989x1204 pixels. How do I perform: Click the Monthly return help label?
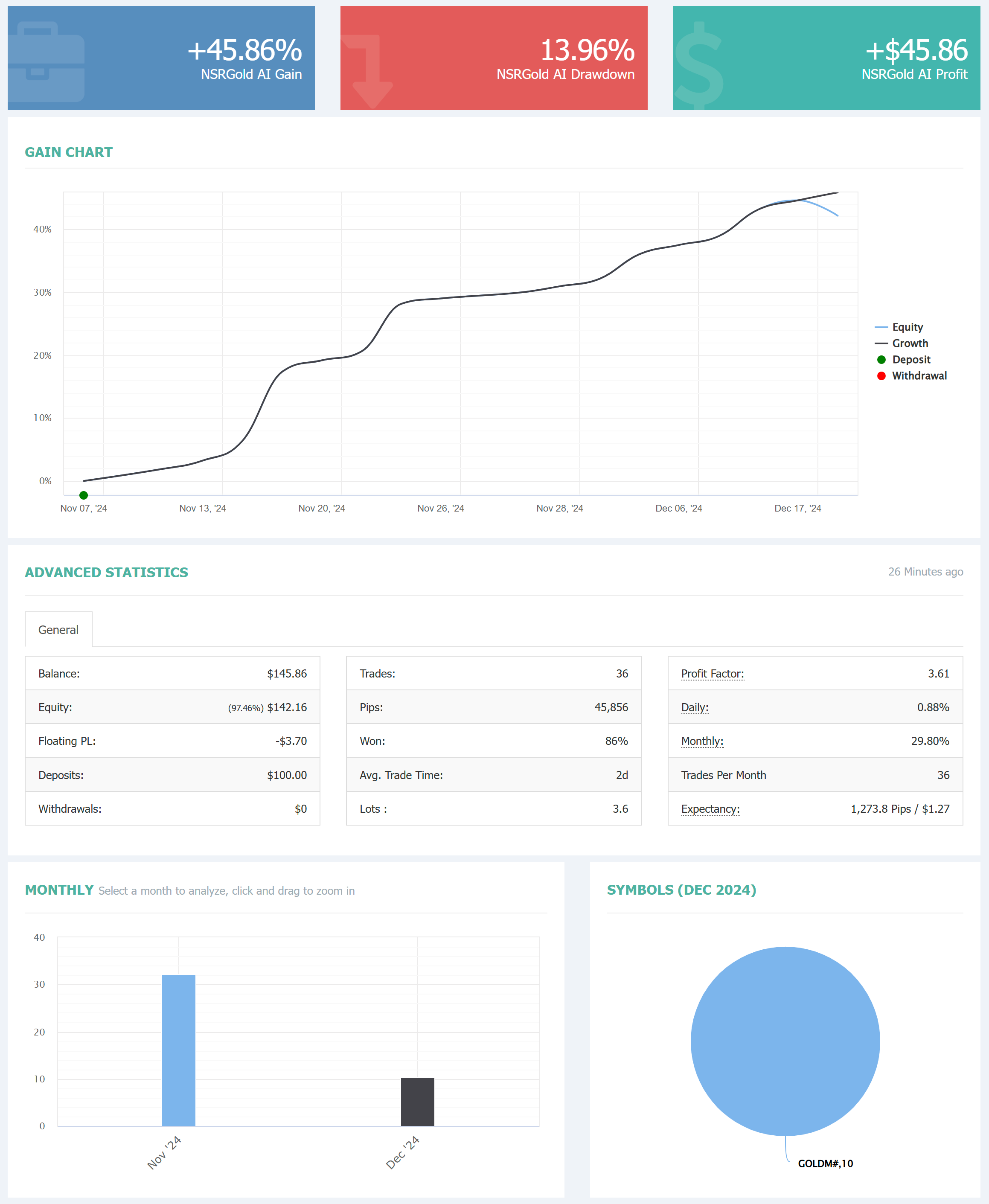[702, 741]
